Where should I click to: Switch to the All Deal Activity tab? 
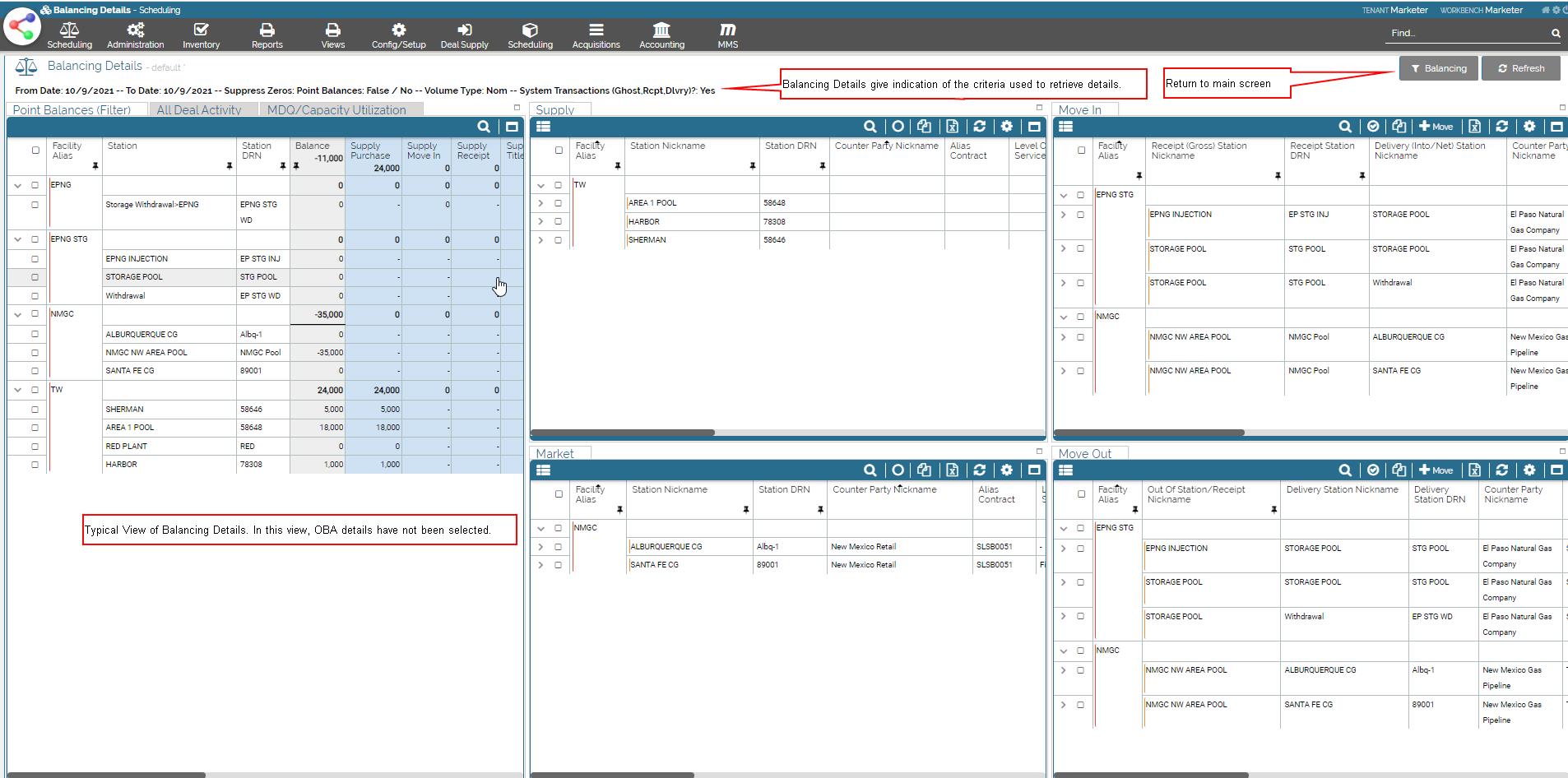199,109
